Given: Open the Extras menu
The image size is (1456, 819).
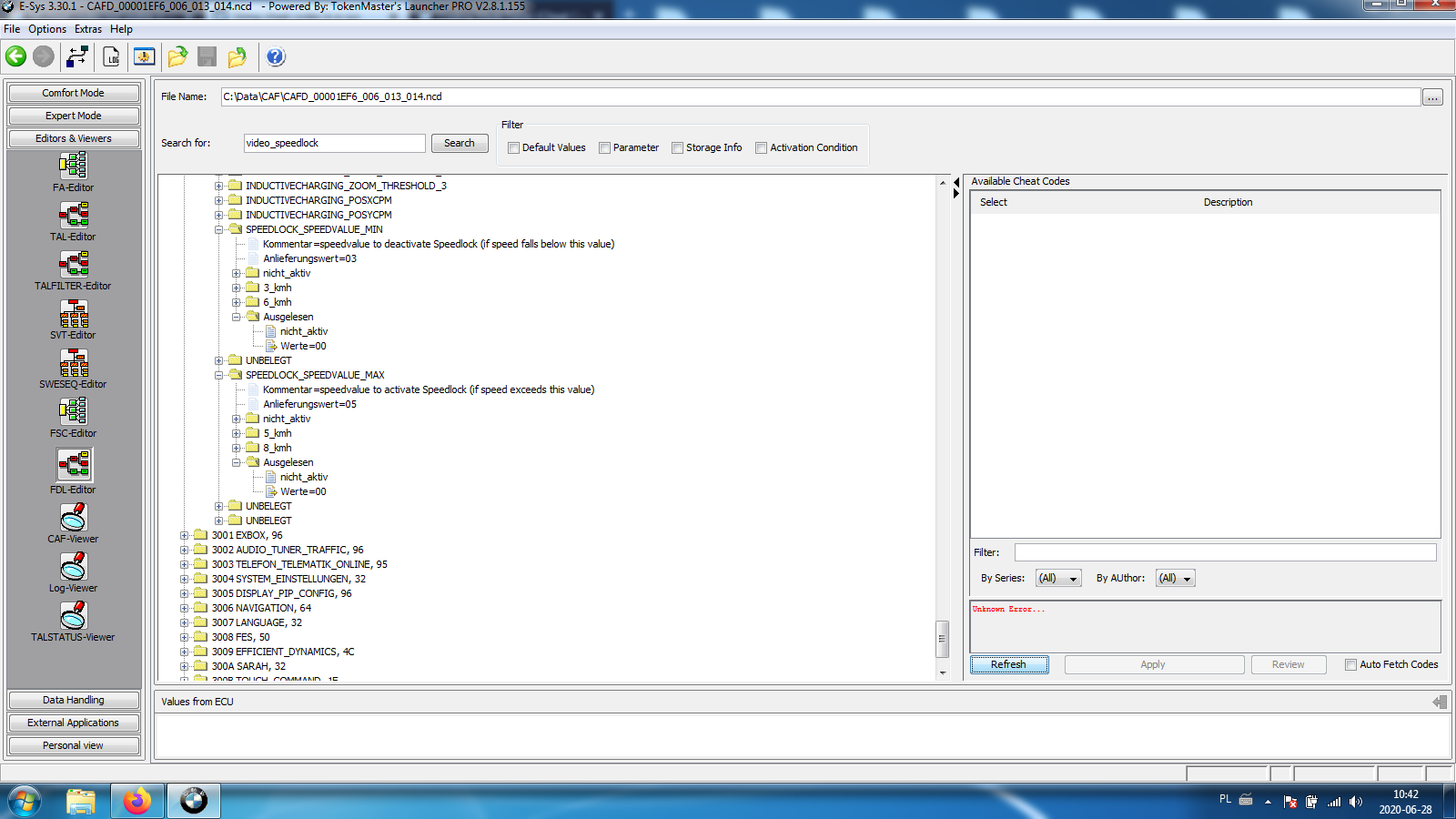Looking at the screenshot, I should coord(88,29).
